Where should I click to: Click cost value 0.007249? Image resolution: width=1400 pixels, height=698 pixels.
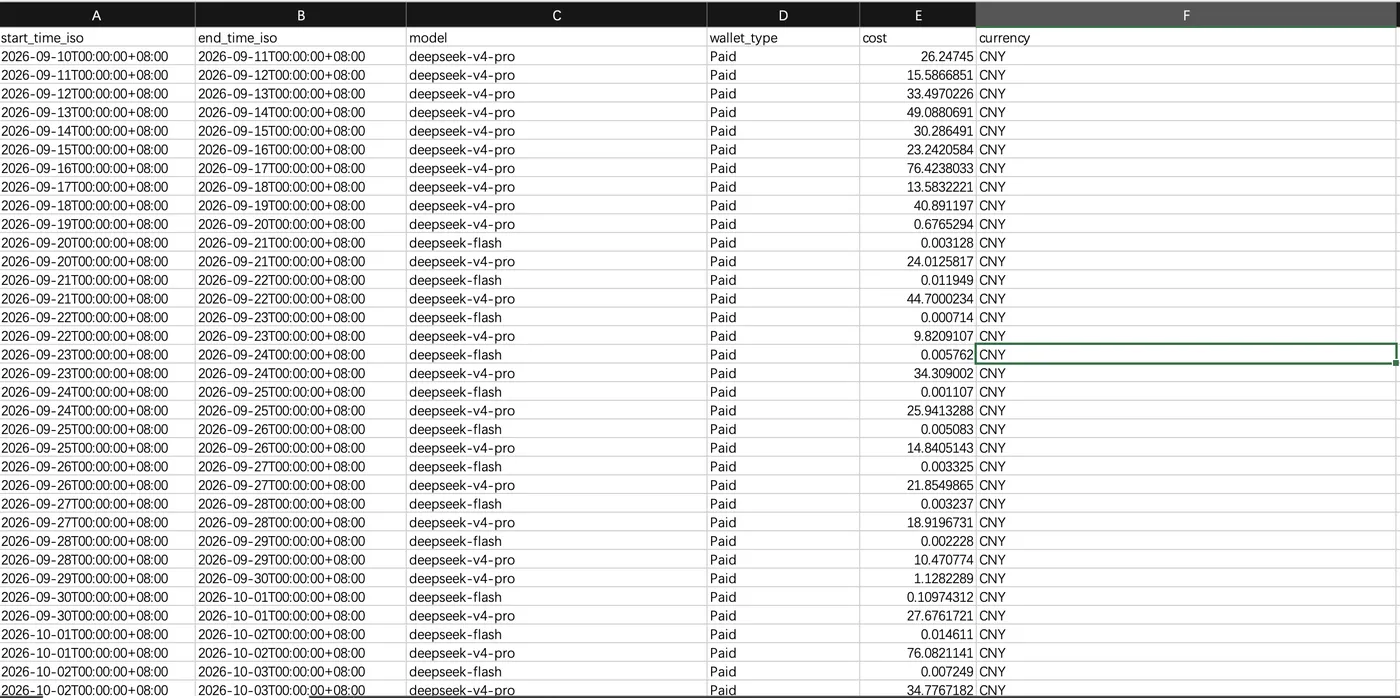coord(918,672)
